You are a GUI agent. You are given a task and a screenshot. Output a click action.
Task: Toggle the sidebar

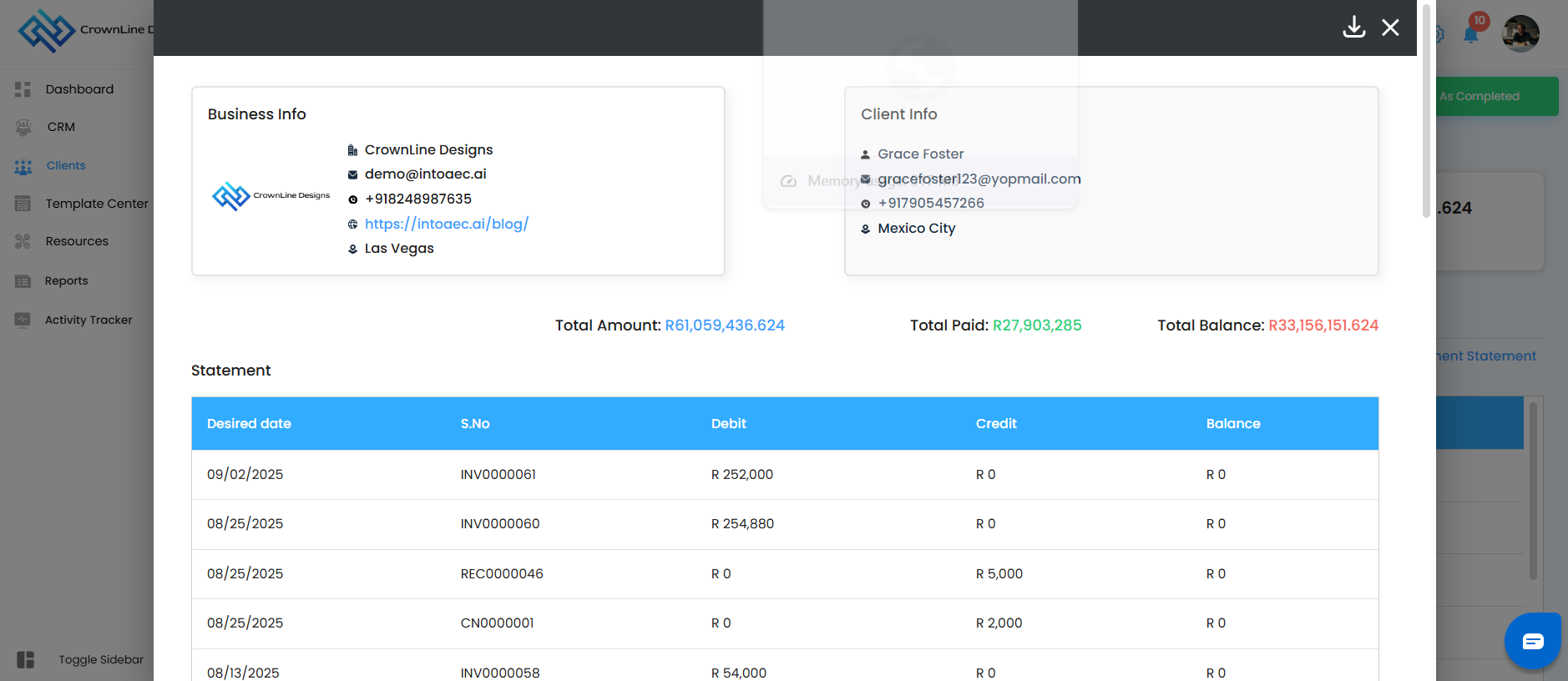coord(26,659)
